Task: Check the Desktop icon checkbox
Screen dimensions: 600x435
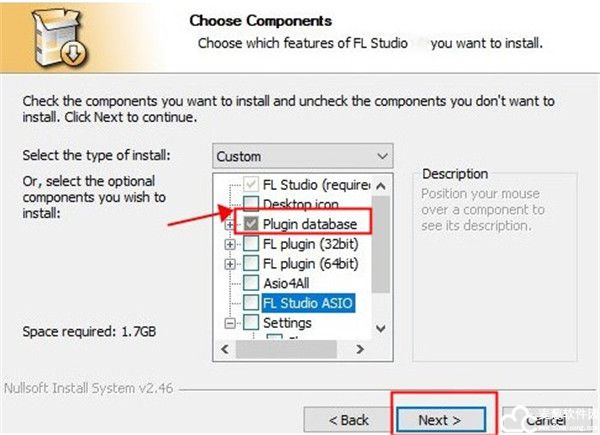Action: click(x=251, y=204)
